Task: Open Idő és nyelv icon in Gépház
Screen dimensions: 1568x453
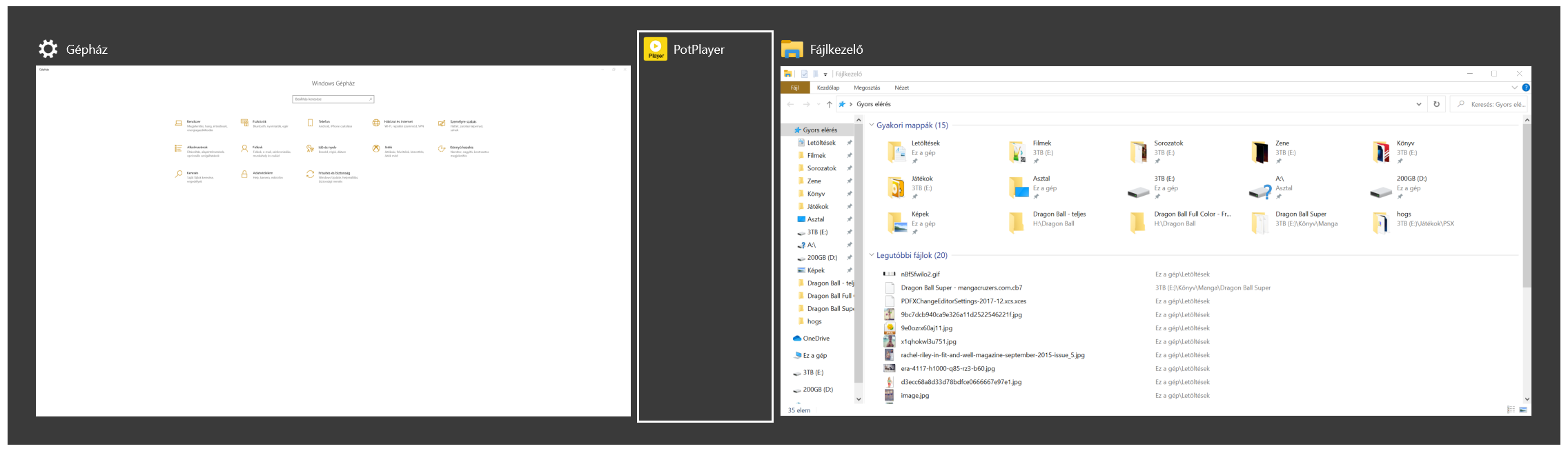Action: (311, 148)
